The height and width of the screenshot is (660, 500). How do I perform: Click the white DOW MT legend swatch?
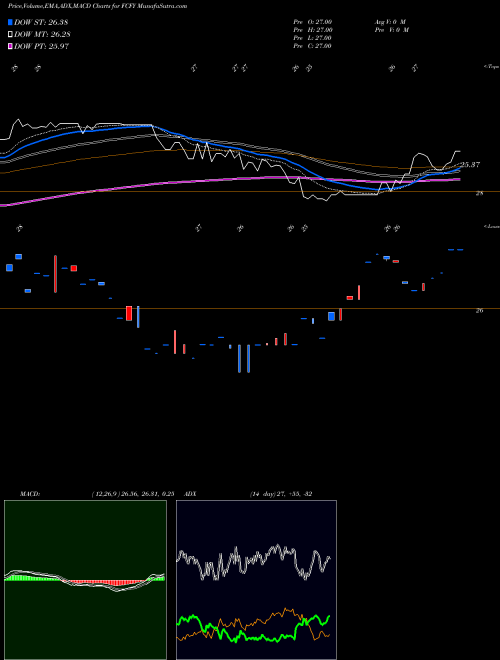point(10,35)
